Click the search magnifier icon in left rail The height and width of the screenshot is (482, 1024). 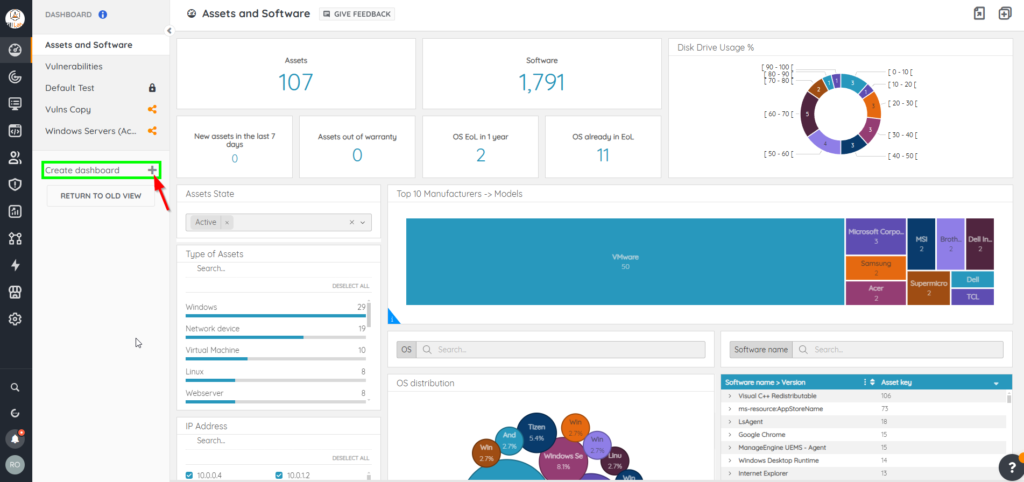pyautogui.click(x=16, y=387)
